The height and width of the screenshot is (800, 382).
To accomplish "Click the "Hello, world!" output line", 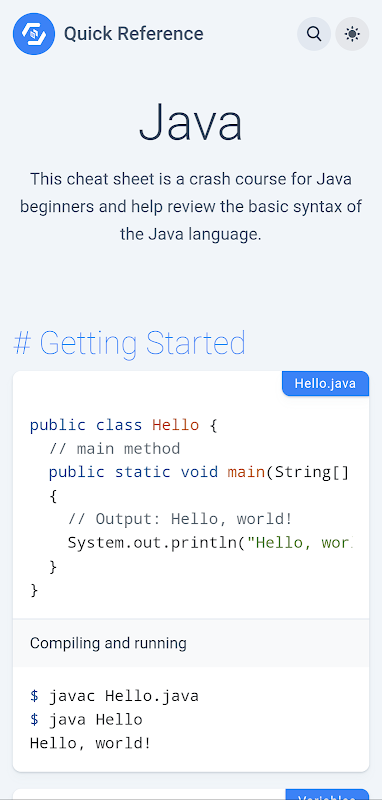I will 91,743.
